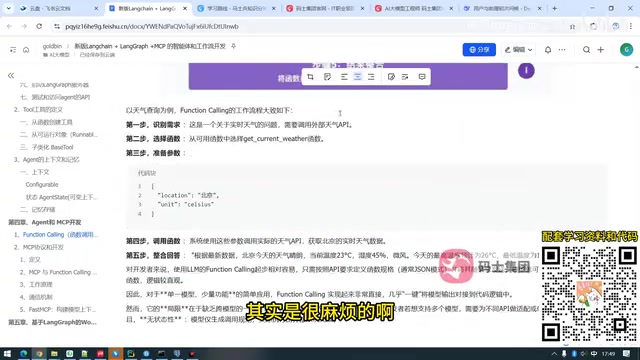This screenshot has width=640, height=360.
Task: Open document search magnifier
Action: pyautogui.click(x=586, y=50)
